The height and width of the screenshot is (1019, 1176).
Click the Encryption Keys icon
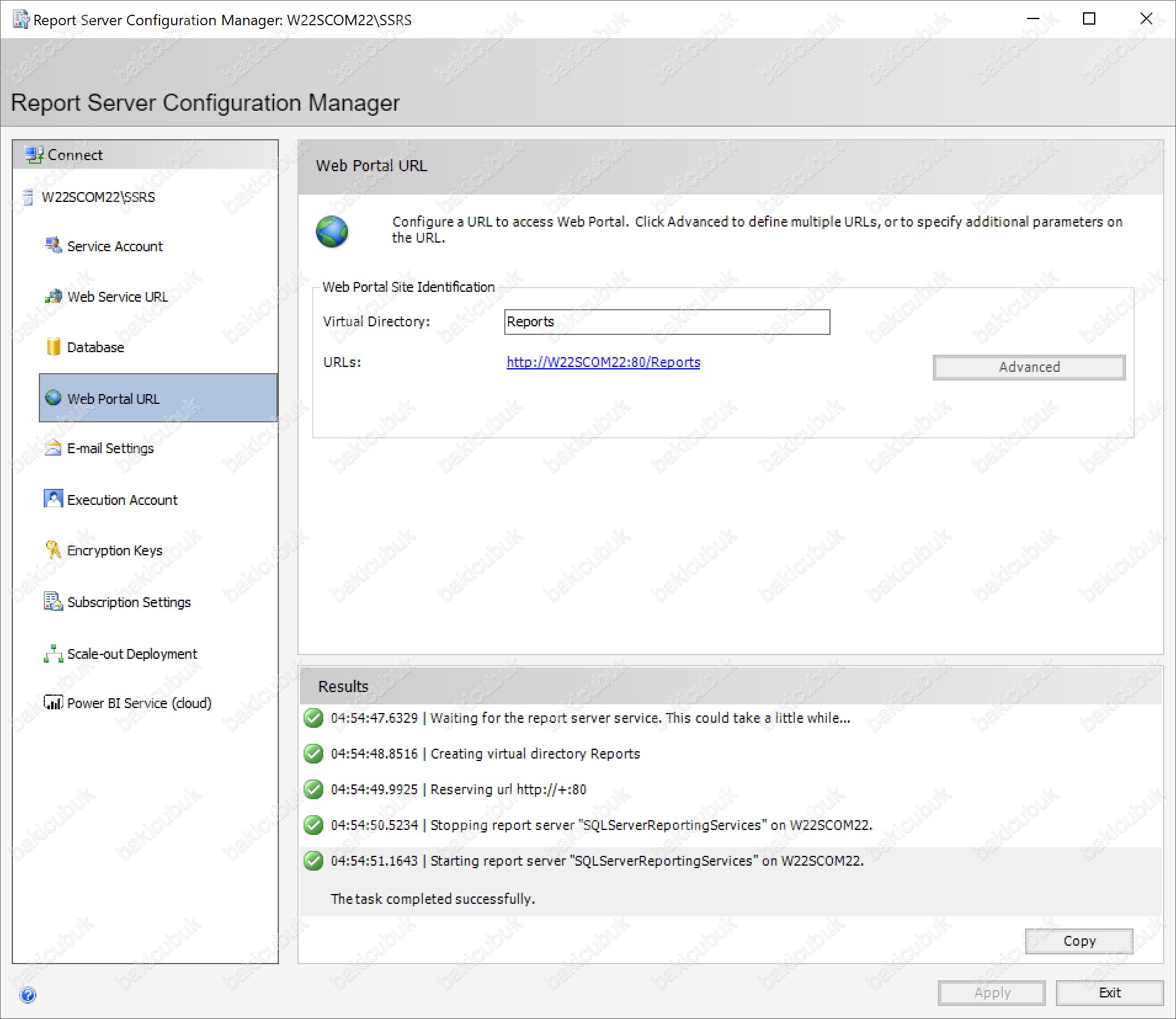[x=54, y=549]
